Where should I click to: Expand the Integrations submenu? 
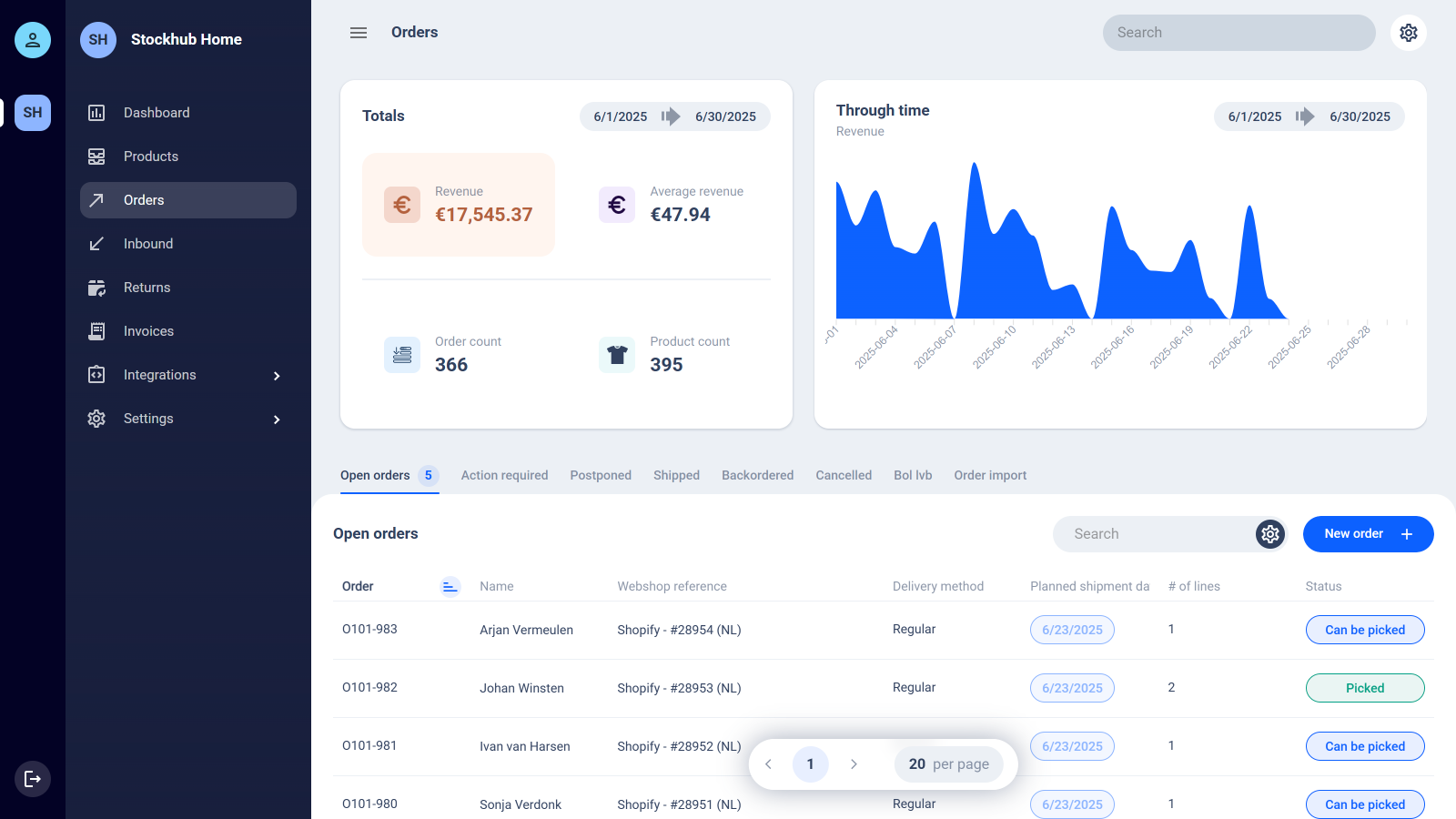pos(277,376)
